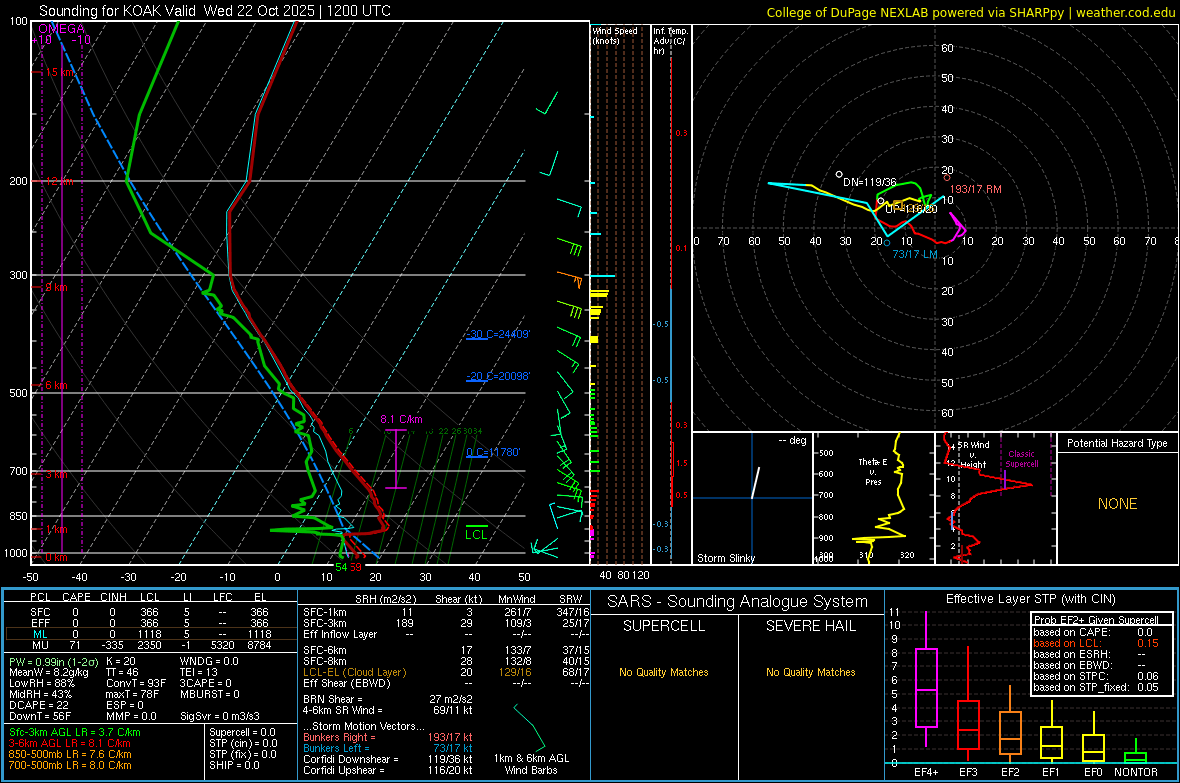This screenshot has width=1180, height=783.
Task: Click the 'SHIP = 0.0' parameter
Action: (x=234, y=765)
